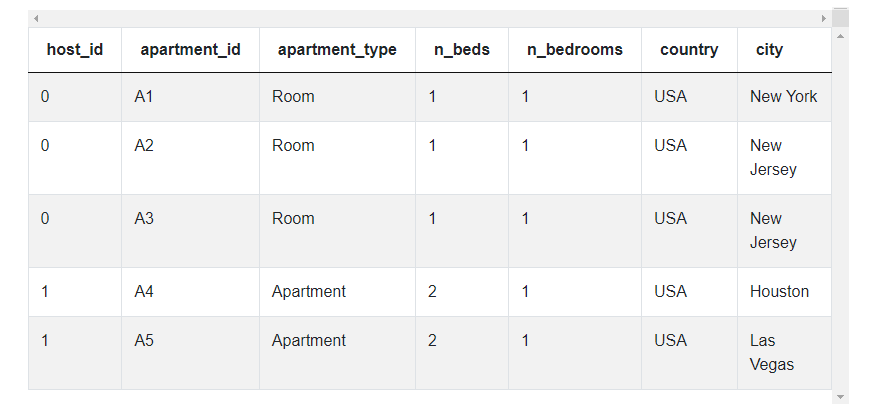Click the Houston city cell

pyautogui.click(x=779, y=292)
